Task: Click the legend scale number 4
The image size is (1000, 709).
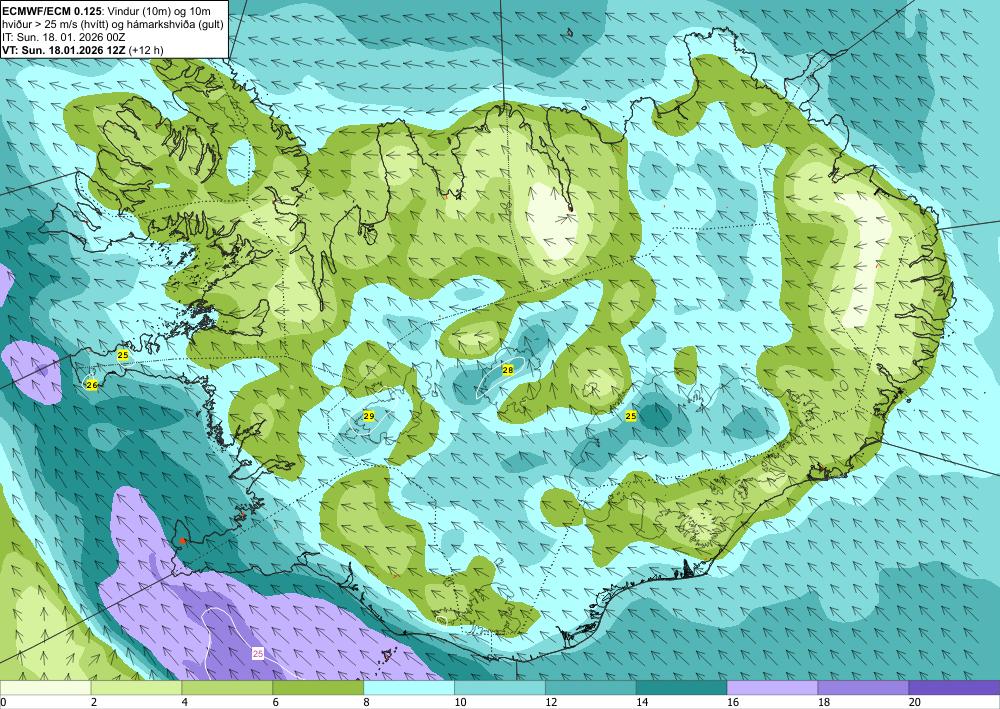Action: 185,703
